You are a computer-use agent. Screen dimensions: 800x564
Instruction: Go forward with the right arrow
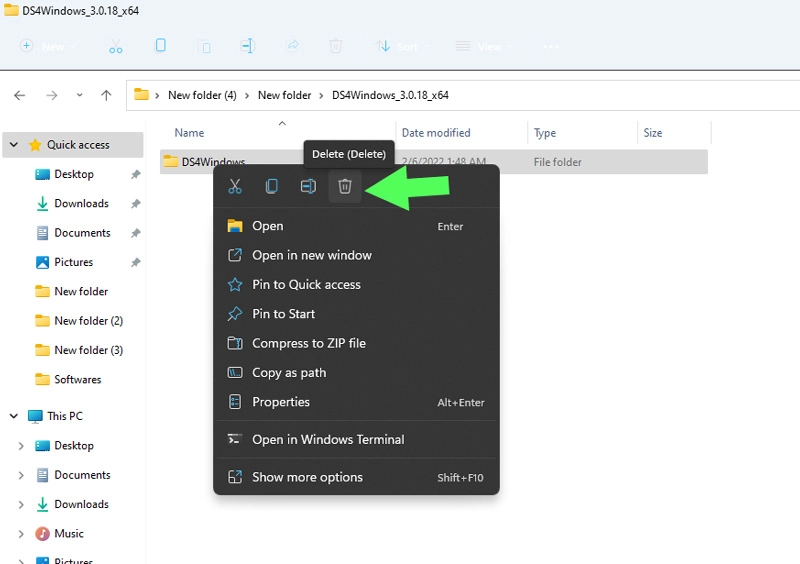tap(52, 95)
